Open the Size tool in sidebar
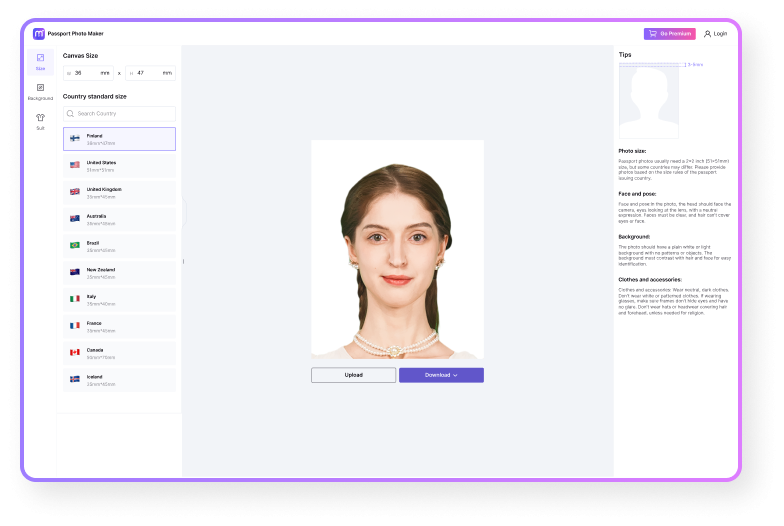The width and height of the screenshot is (784, 526). click(40, 61)
